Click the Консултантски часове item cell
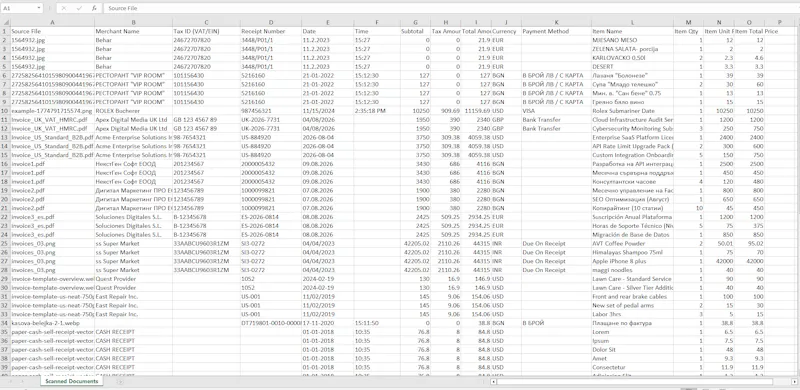Viewport: 800px width, 390px height. click(x=632, y=182)
